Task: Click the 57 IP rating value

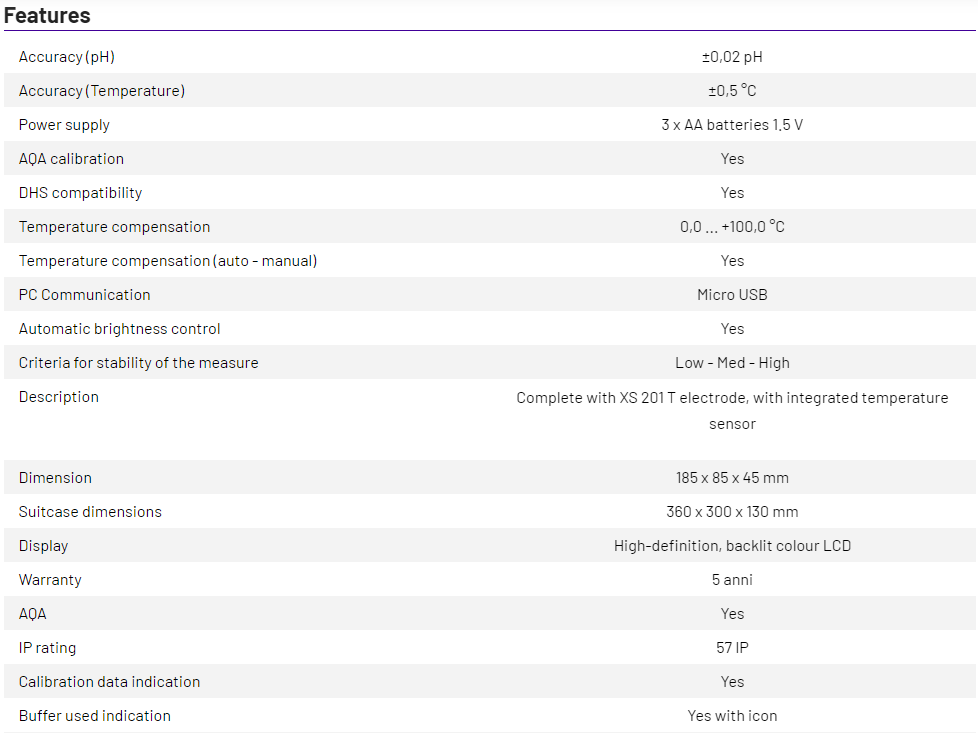Action: point(732,648)
